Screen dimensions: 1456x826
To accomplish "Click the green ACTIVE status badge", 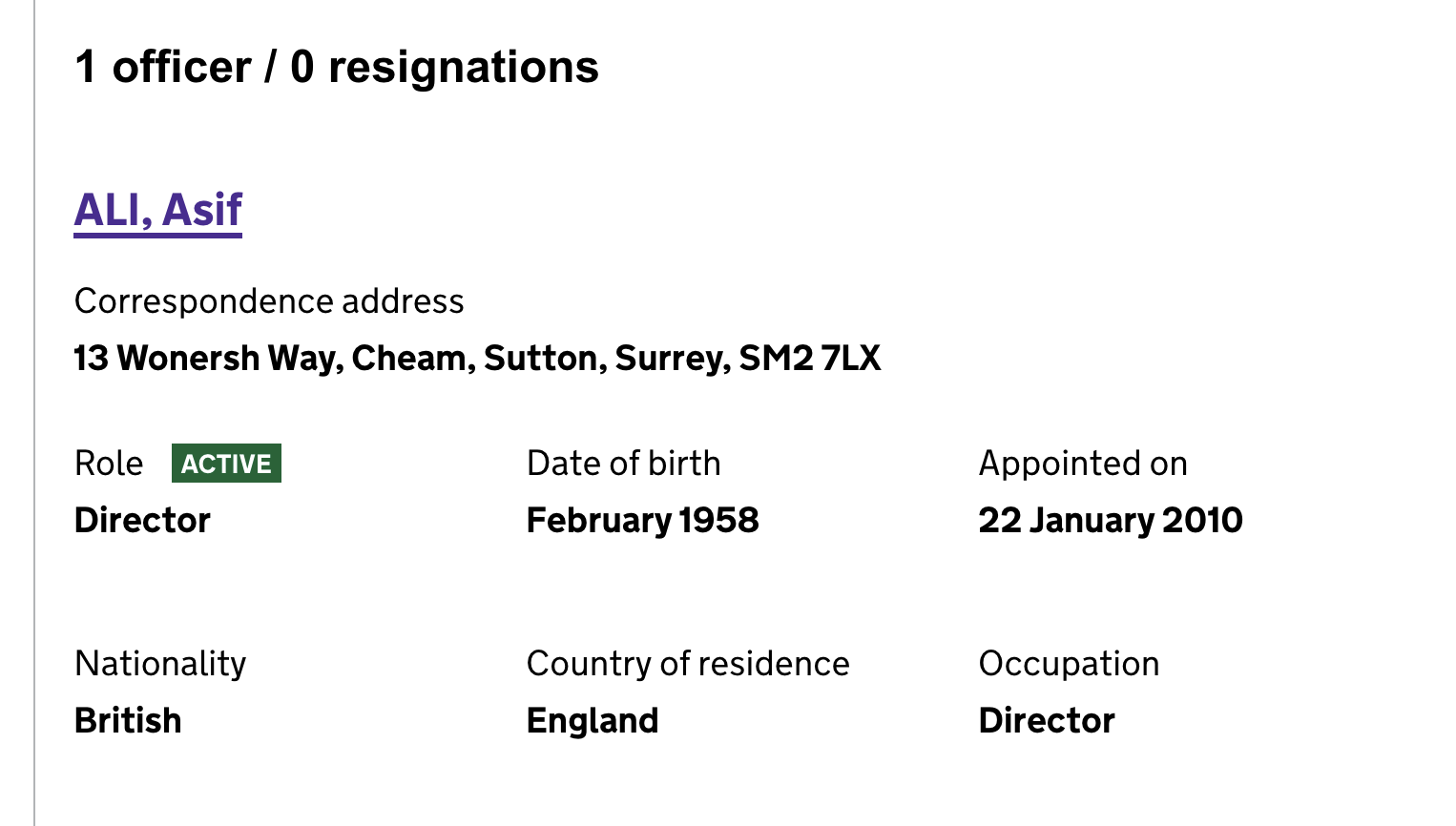I will pyautogui.click(x=226, y=464).
